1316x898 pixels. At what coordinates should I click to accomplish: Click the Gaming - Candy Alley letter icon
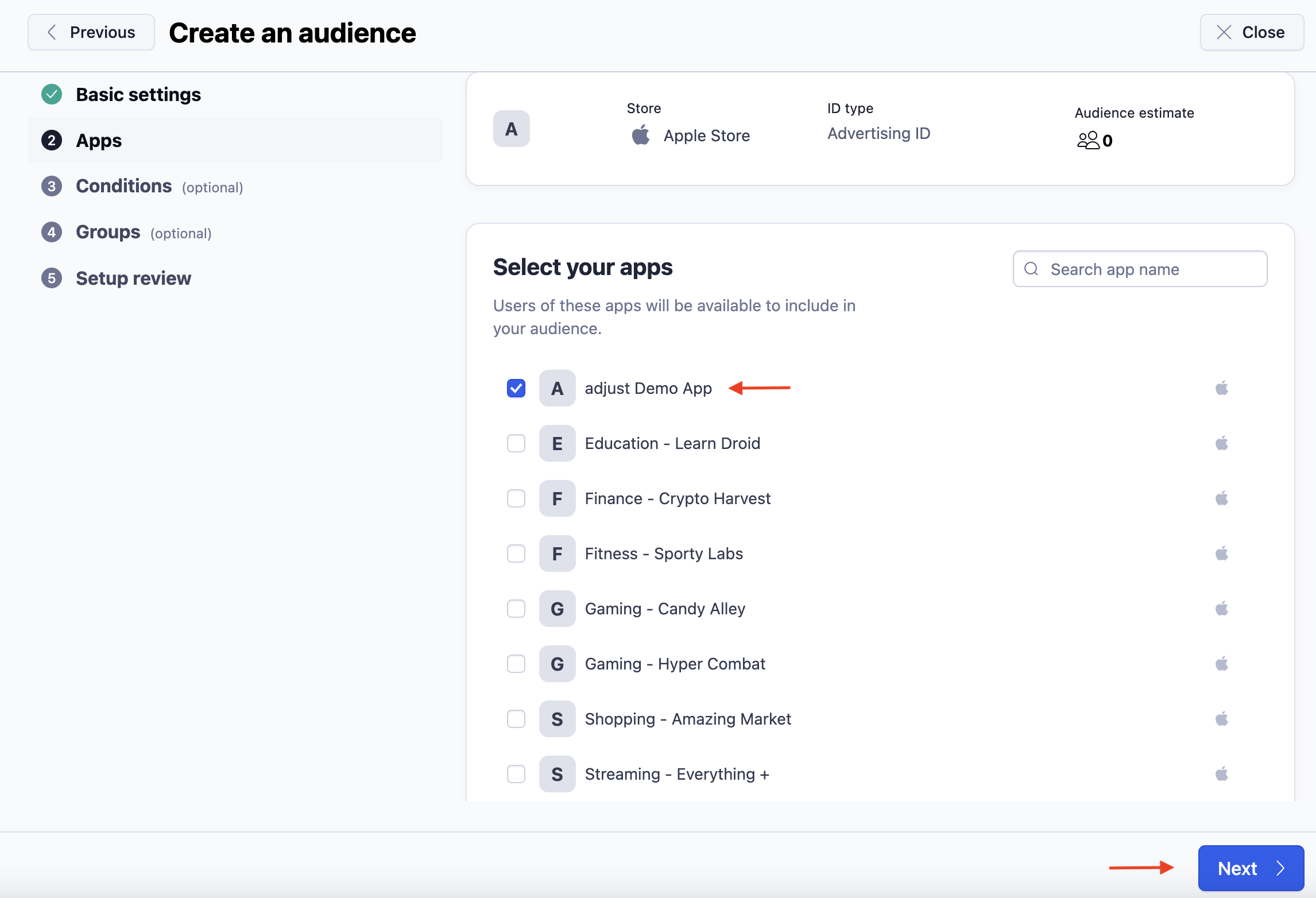click(x=557, y=609)
